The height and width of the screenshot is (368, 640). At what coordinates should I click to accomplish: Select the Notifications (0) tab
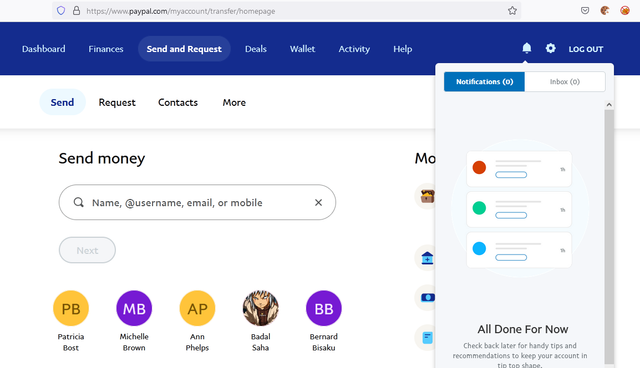tap(484, 82)
